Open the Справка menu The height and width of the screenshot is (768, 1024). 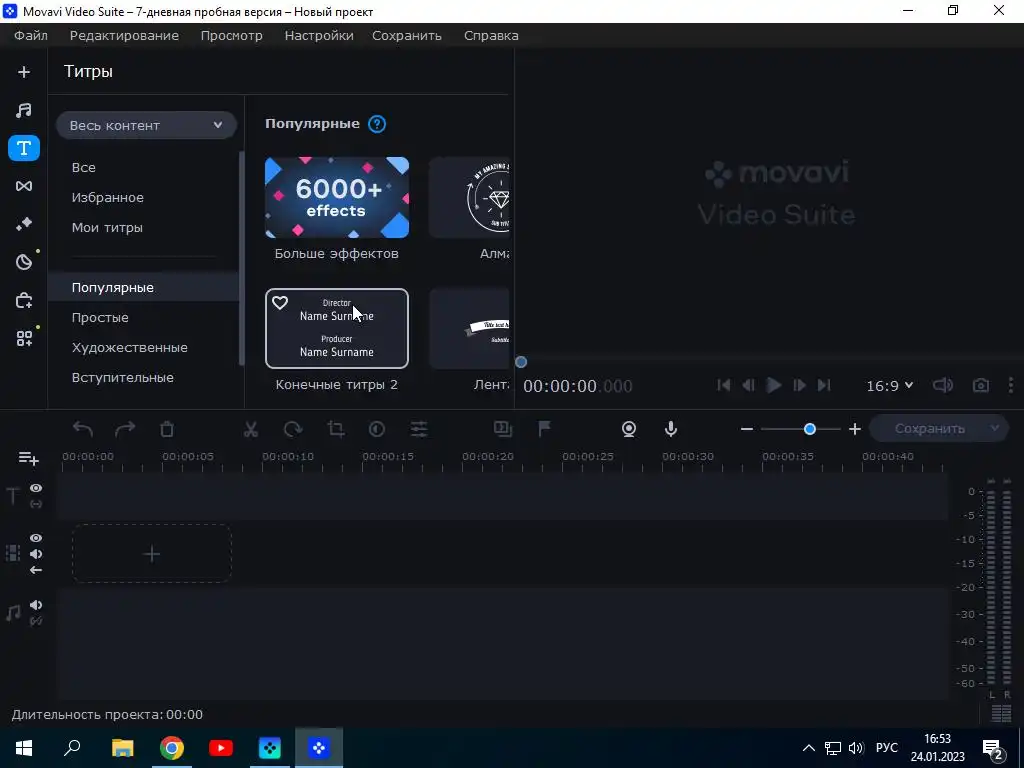point(491,36)
